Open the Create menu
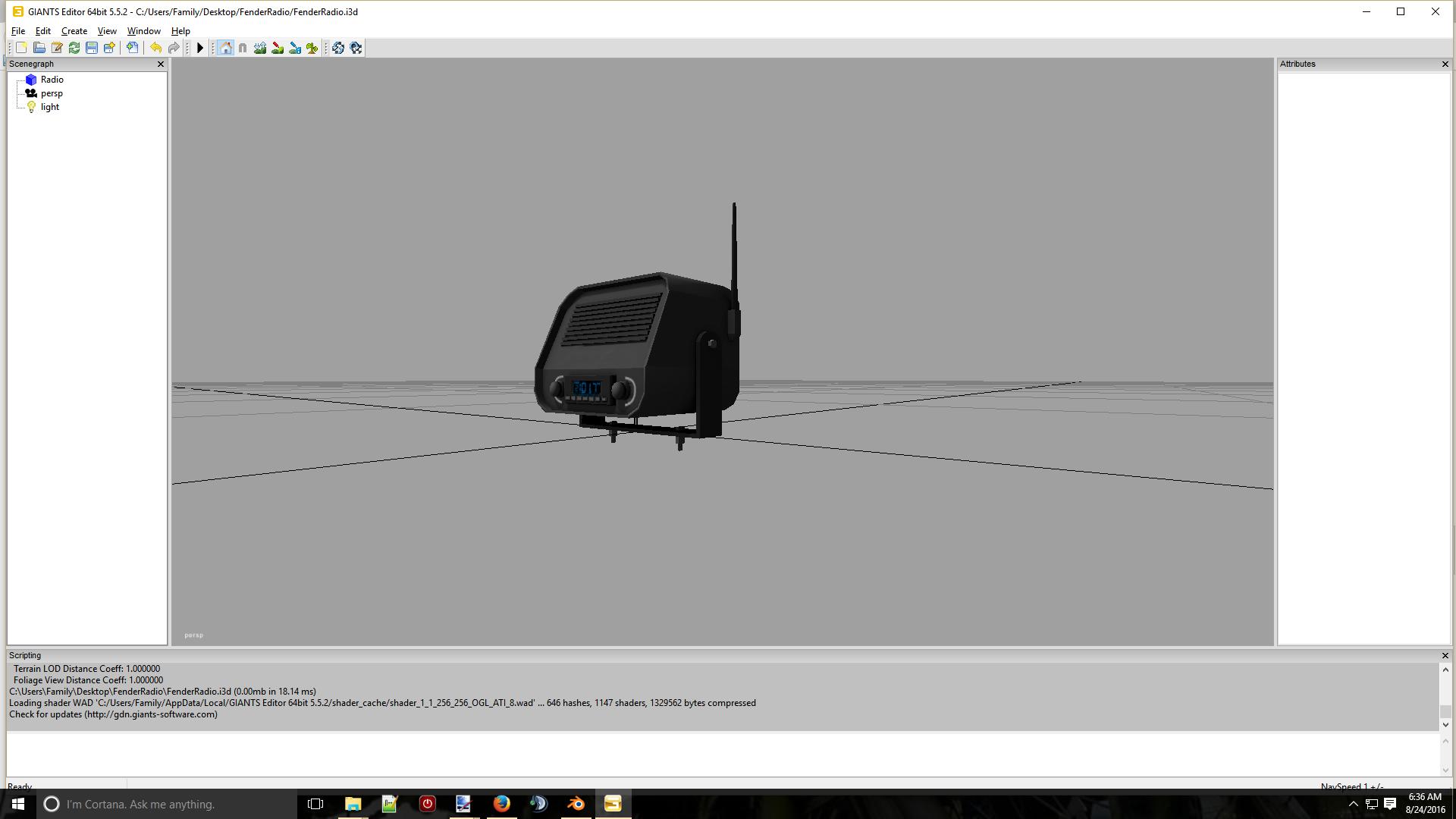The height and width of the screenshot is (819, 1456). coord(74,31)
